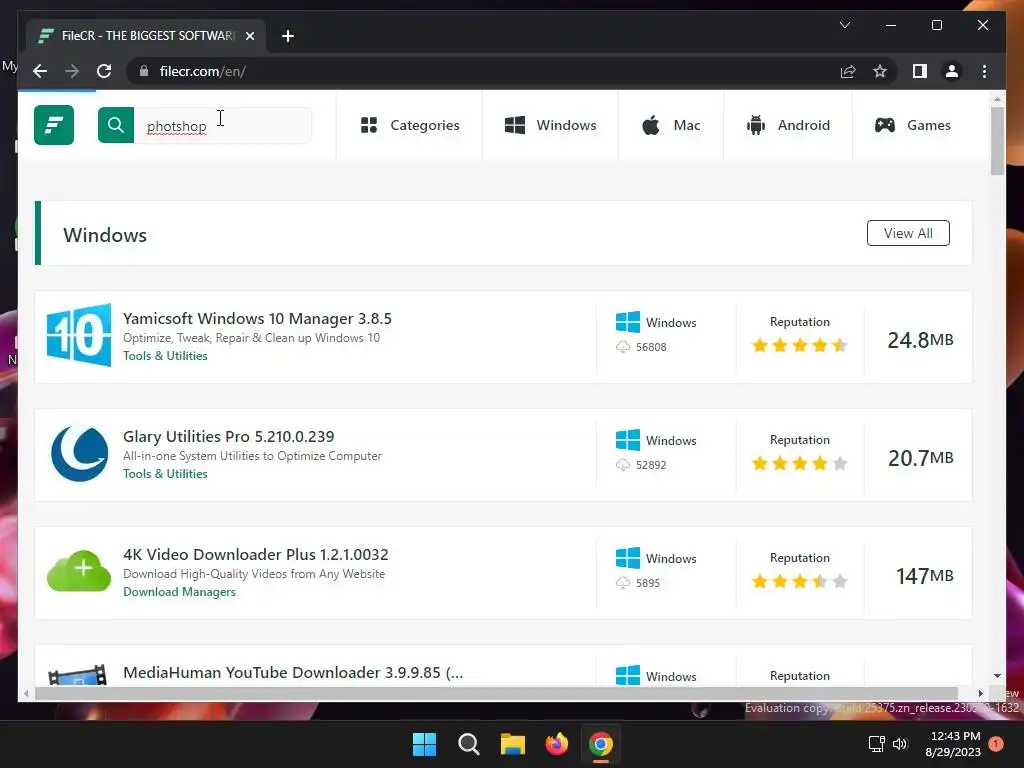Click the 20.7MB file size
The image size is (1024, 768).
click(x=920, y=458)
